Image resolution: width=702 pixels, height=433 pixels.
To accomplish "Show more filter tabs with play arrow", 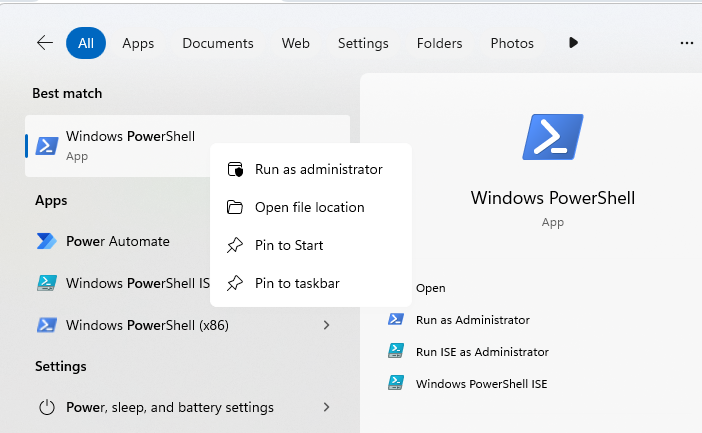I will pyautogui.click(x=573, y=43).
